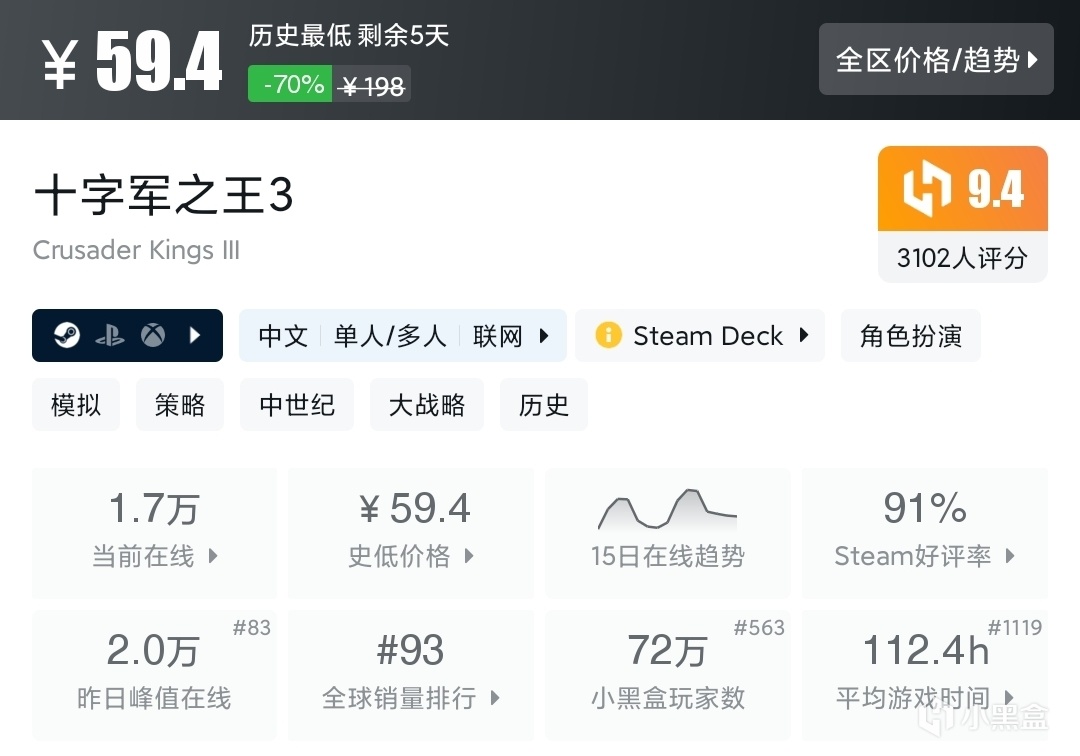Click the green -70% discount badge

tap(290, 85)
